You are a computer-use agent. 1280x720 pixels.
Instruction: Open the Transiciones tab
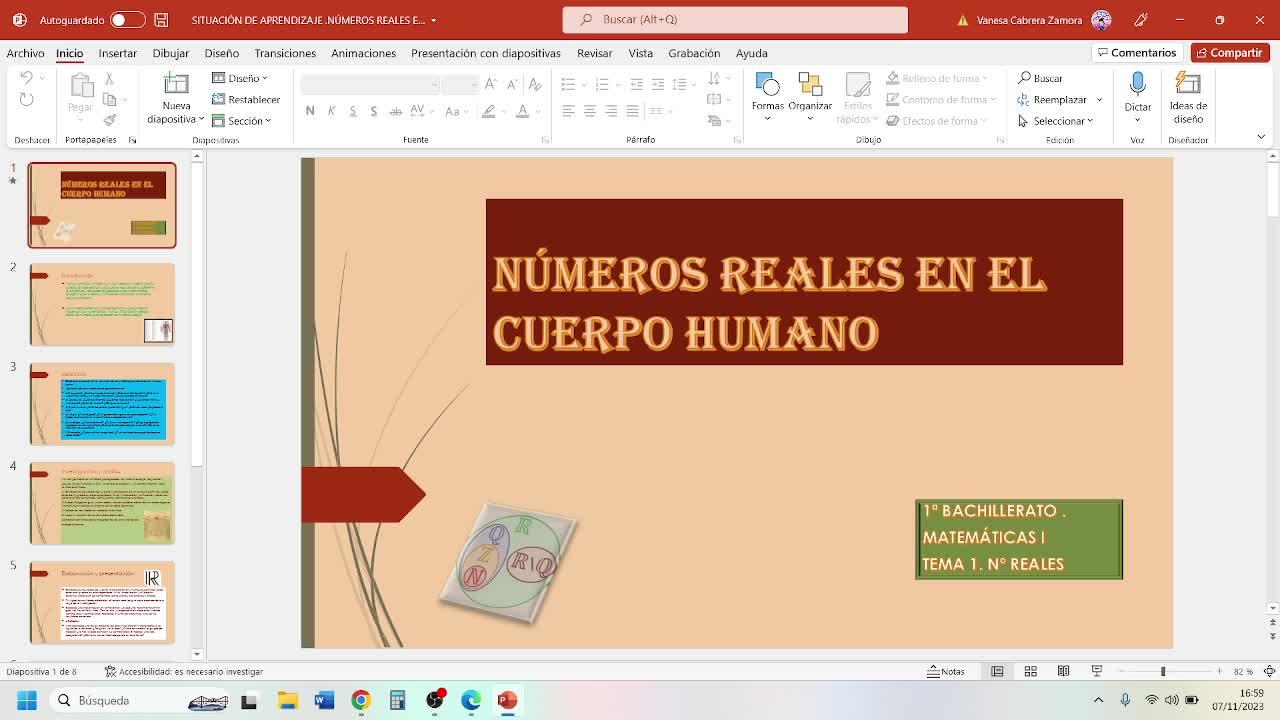click(285, 53)
